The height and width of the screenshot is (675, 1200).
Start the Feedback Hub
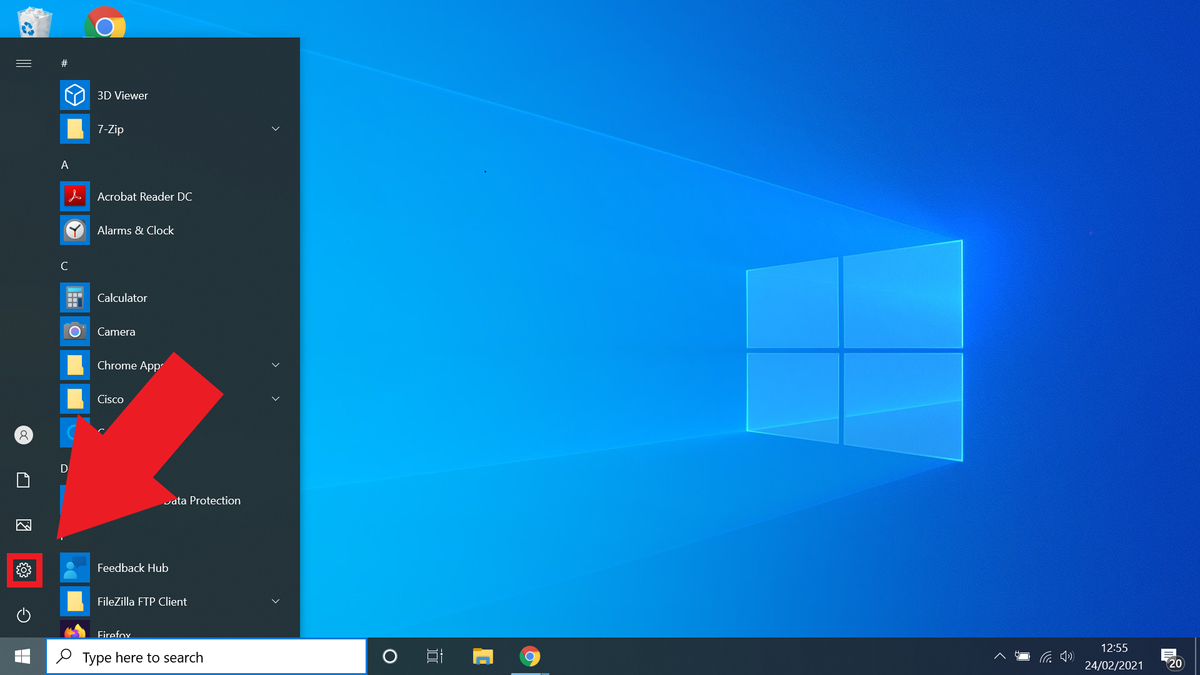point(130,567)
